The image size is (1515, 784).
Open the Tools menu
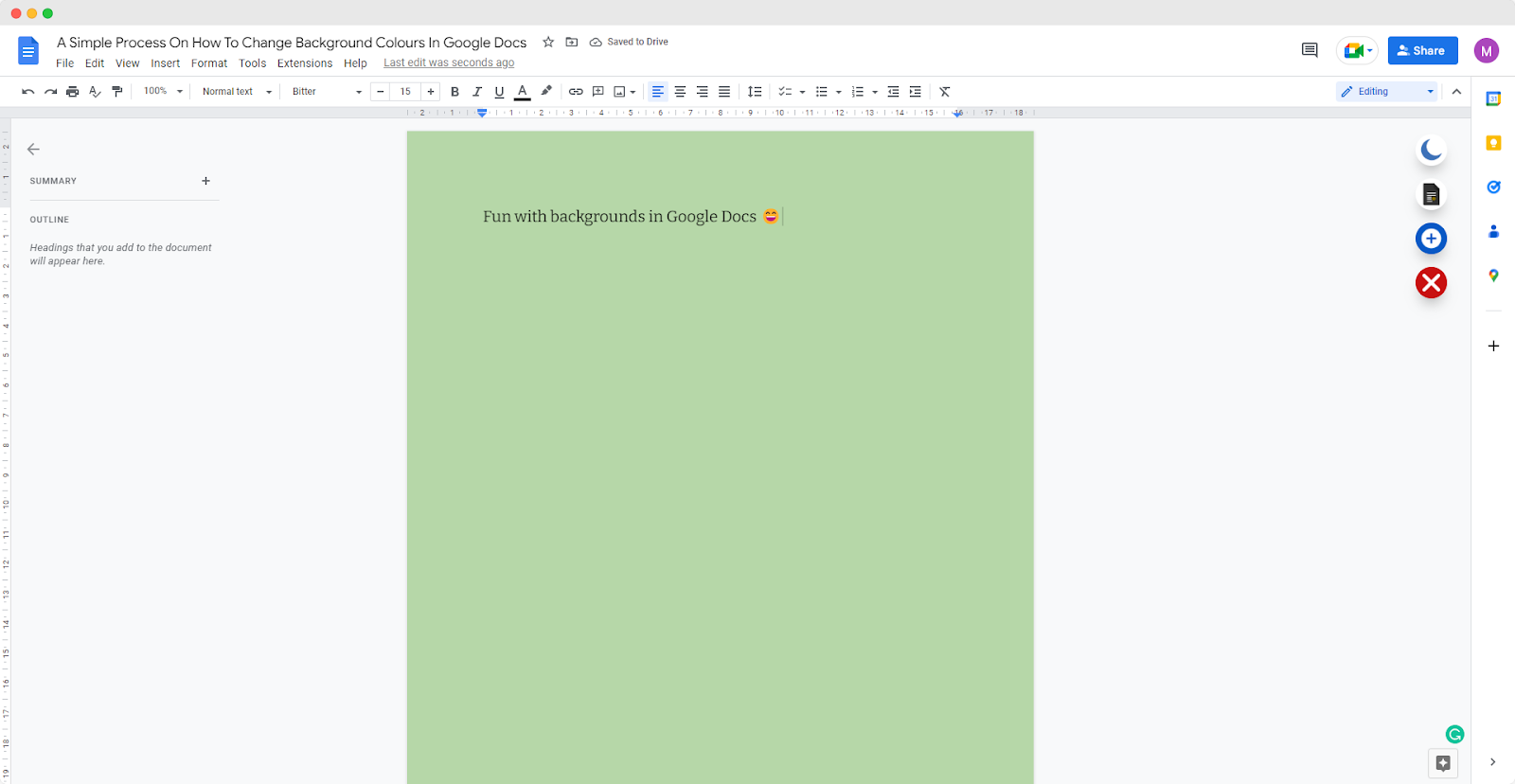pyautogui.click(x=253, y=63)
